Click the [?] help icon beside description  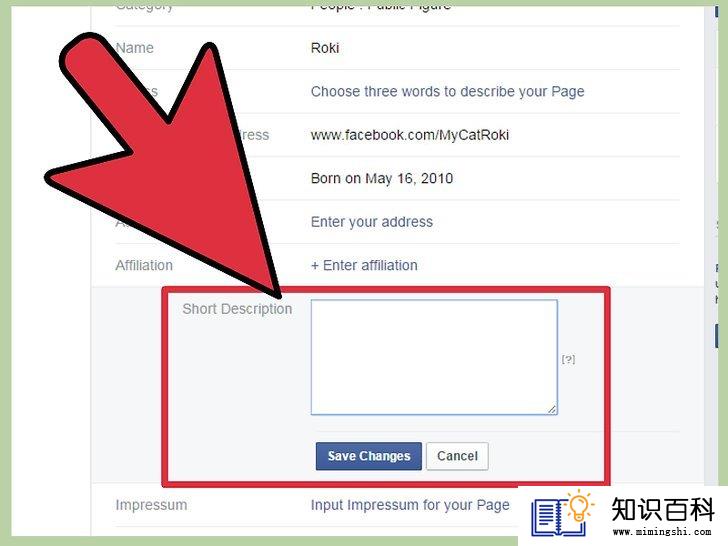pos(568,359)
